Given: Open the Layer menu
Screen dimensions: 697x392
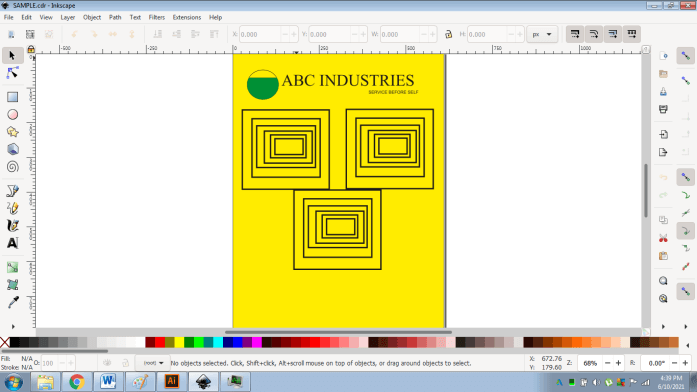Looking at the screenshot, I should tap(68, 17).
